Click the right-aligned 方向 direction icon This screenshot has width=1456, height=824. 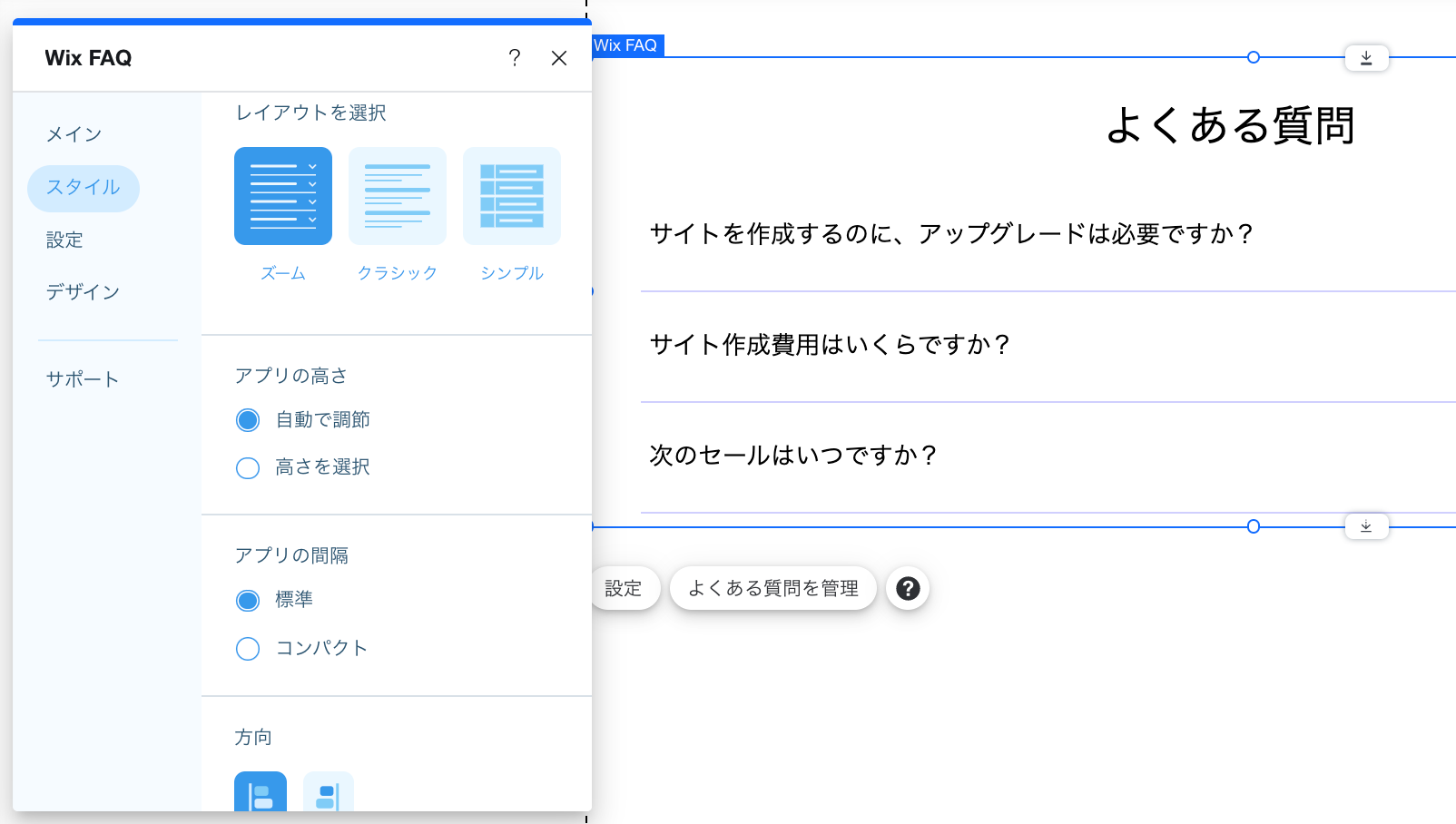coord(329,797)
